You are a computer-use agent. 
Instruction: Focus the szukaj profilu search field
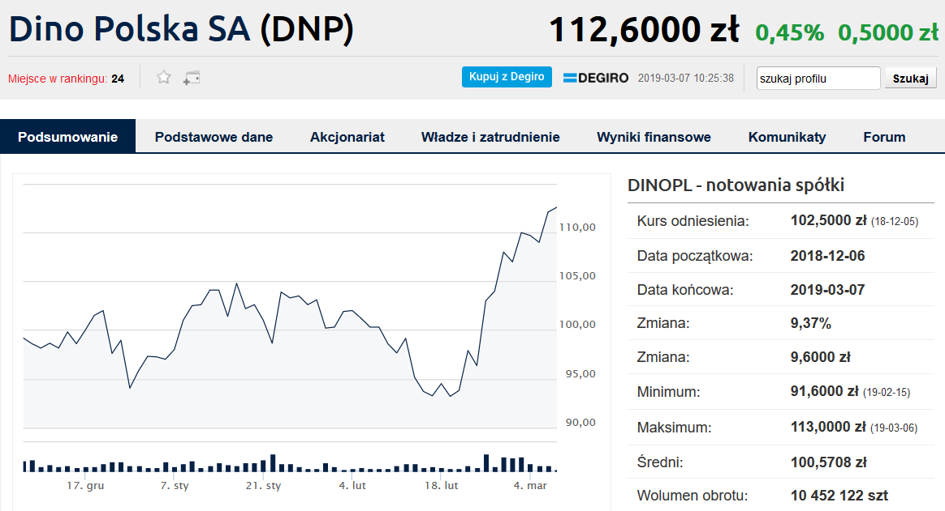tap(818, 78)
